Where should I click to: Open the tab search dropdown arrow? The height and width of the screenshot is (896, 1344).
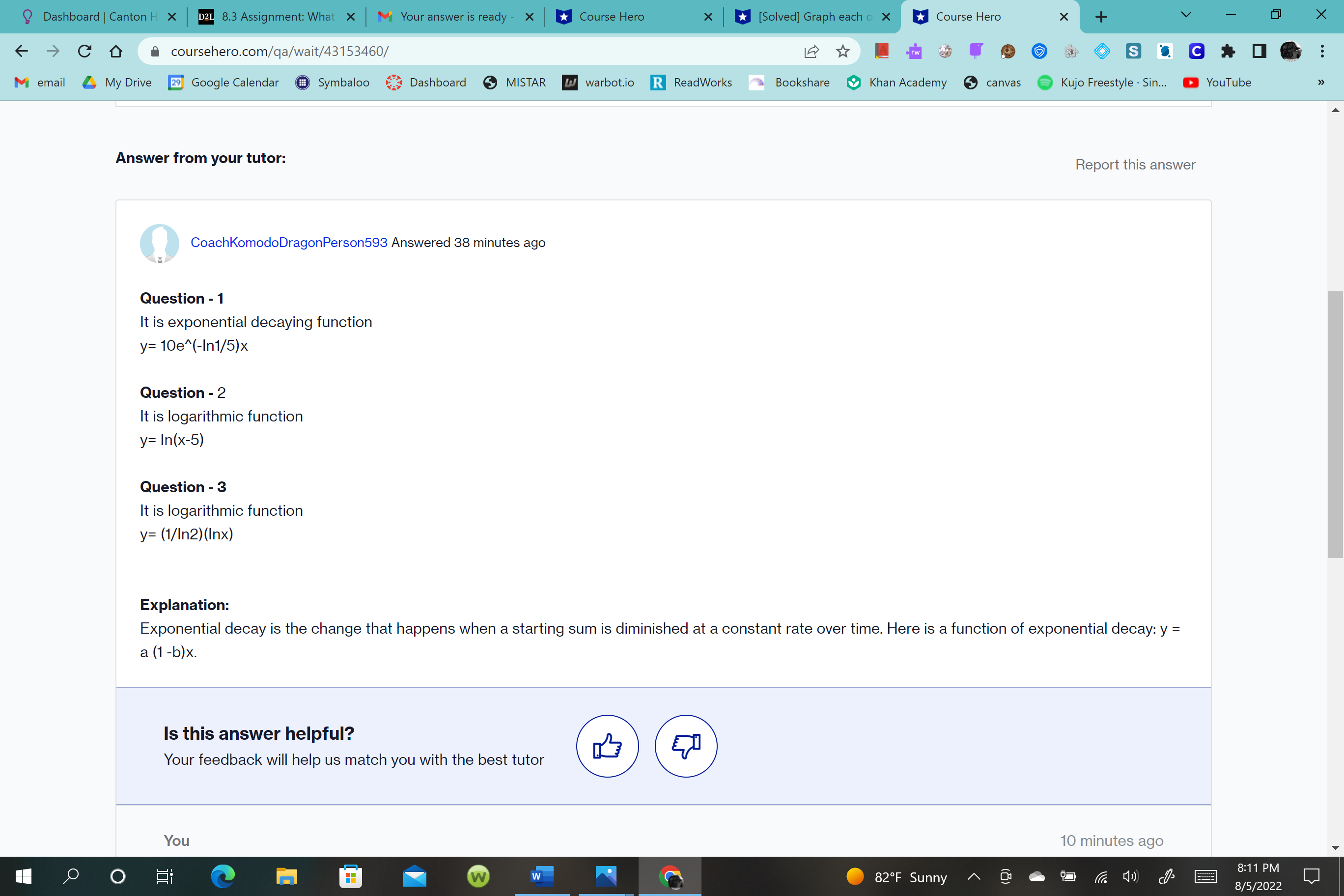click(1186, 15)
